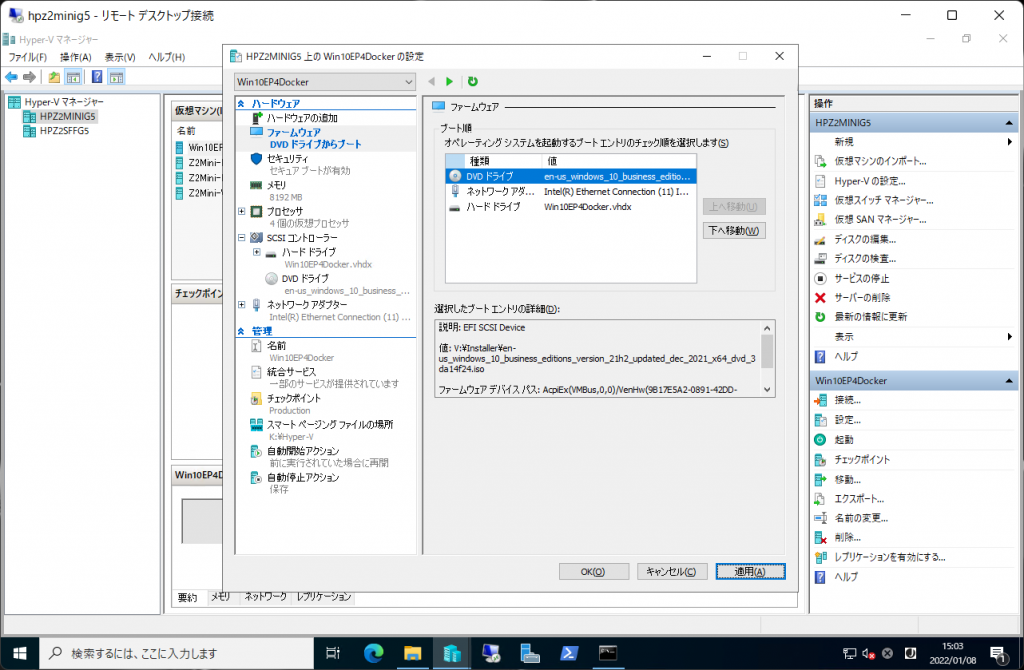
Task: Click the Windows Start button
Action: click(x=20, y=653)
